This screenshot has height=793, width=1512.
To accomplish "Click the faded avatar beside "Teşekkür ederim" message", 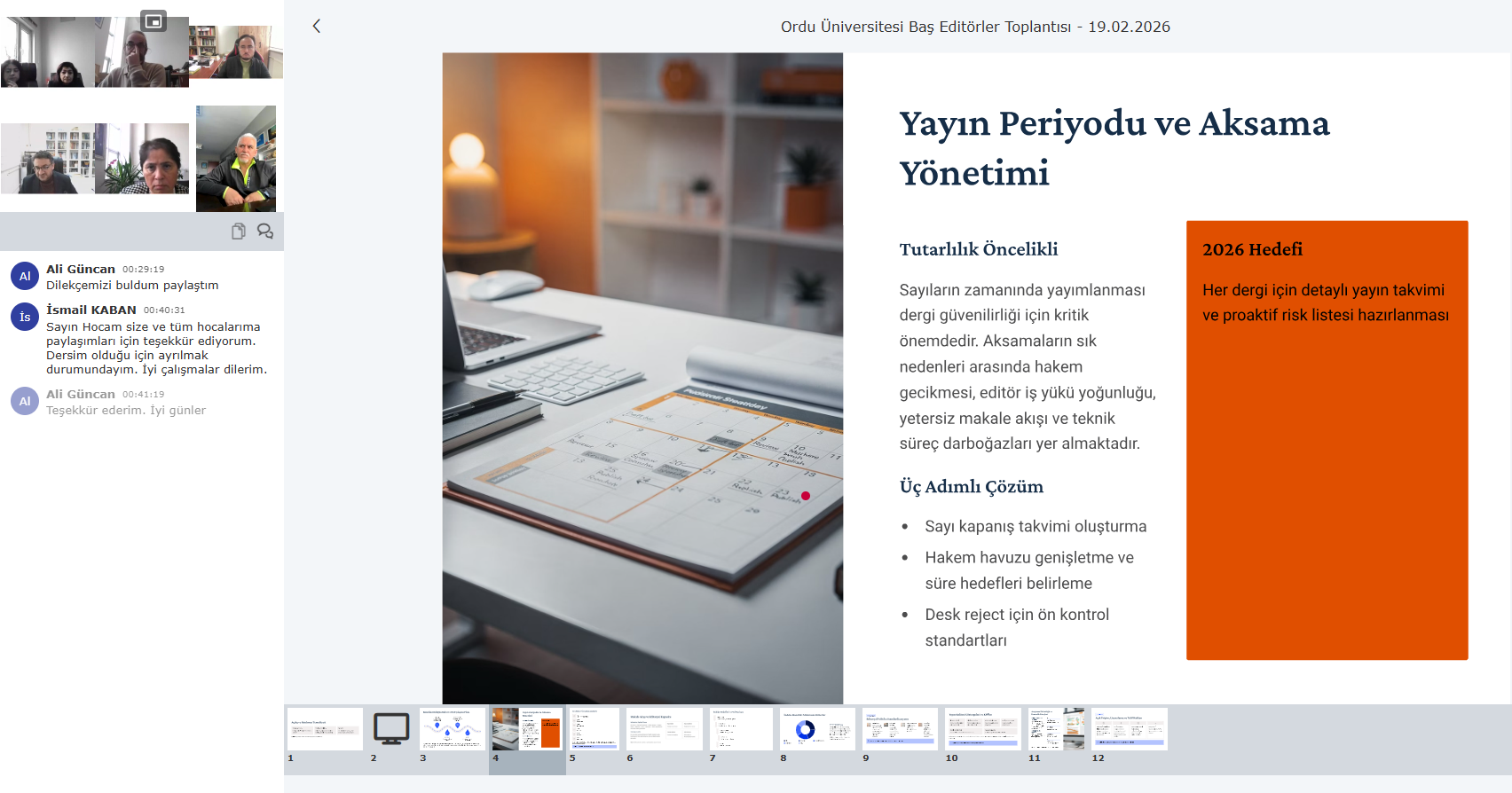I will (25, 401).
